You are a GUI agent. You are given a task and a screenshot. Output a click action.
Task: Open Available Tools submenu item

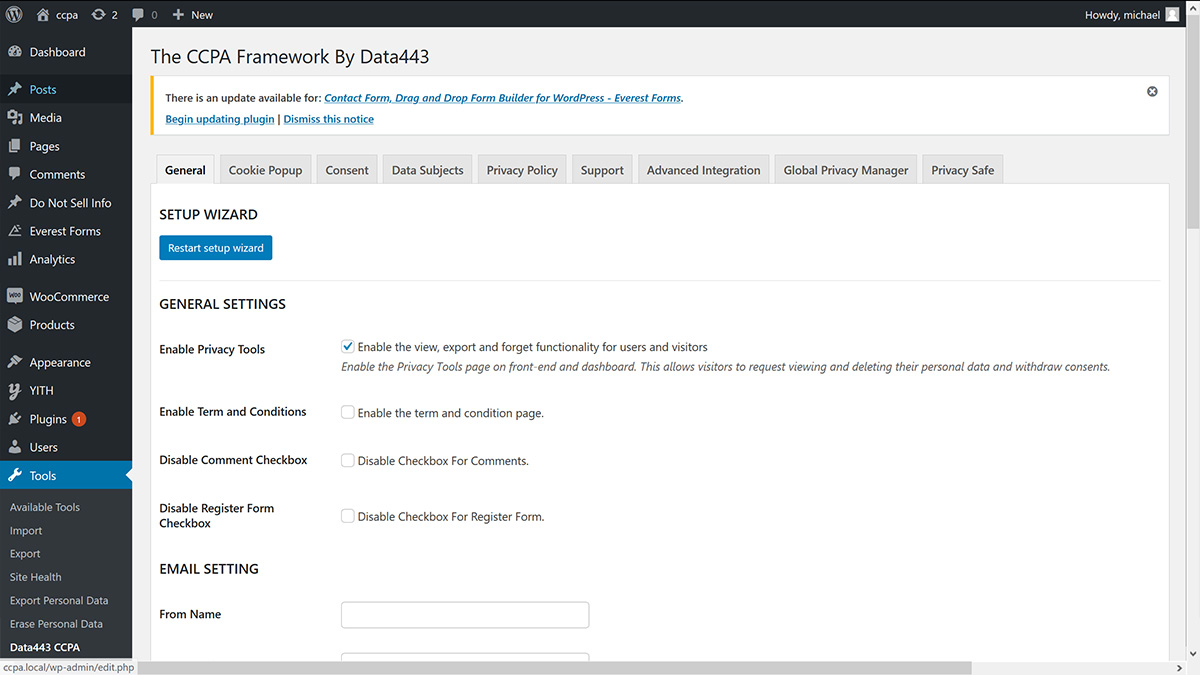click(45, 507)
